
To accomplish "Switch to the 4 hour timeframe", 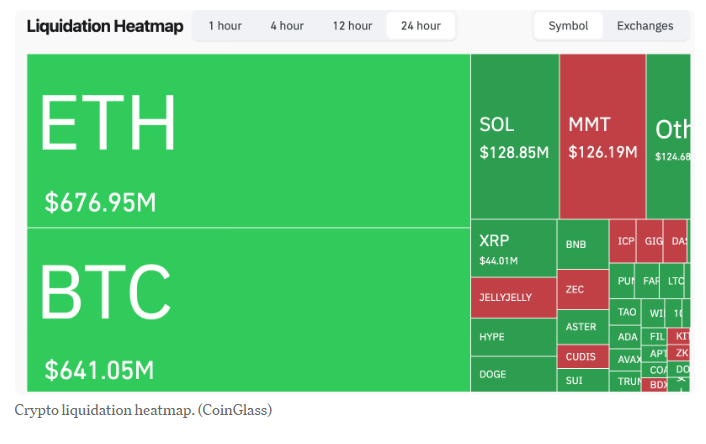I will (287, 26).
